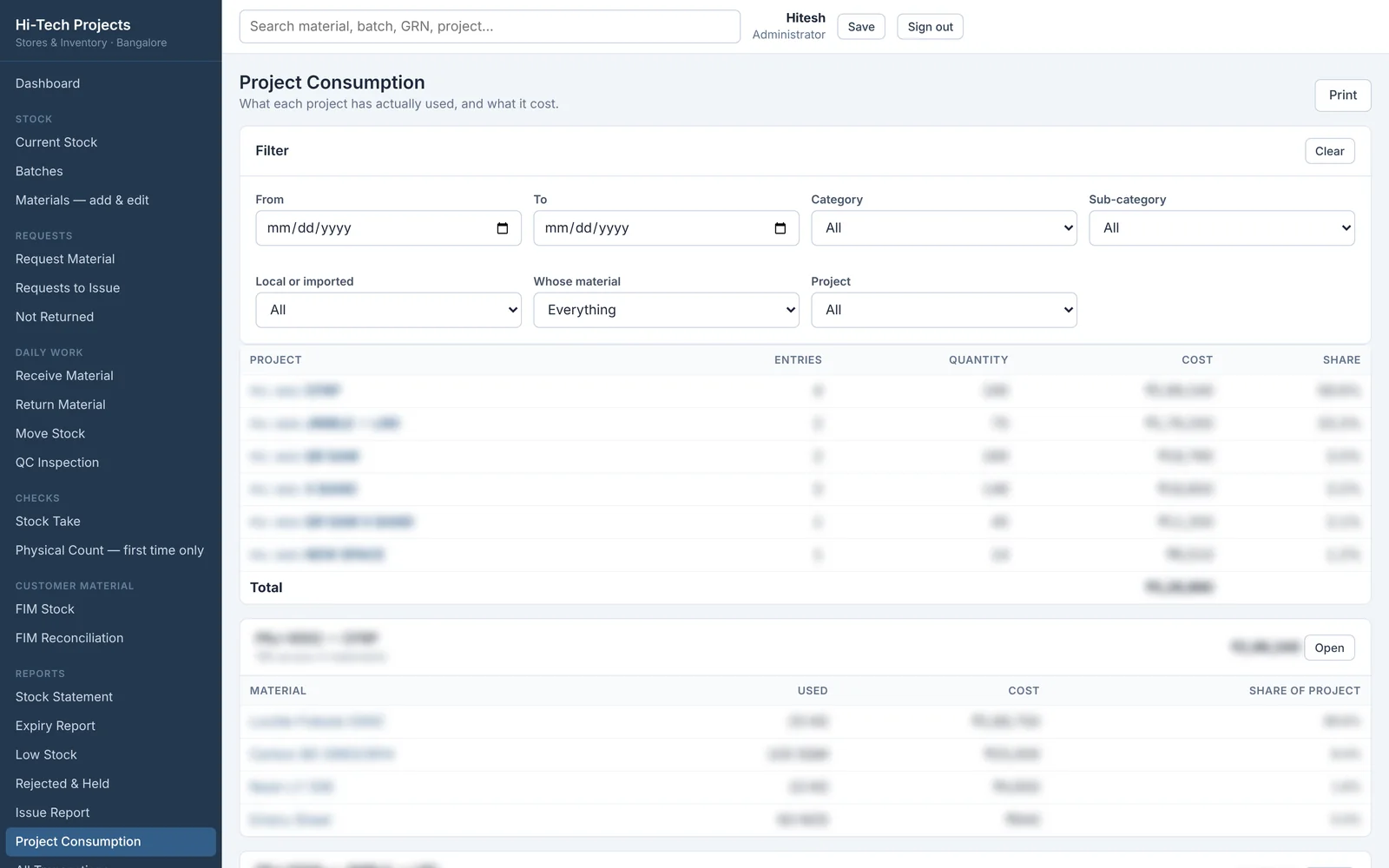Click the Save button

(861, 27)
